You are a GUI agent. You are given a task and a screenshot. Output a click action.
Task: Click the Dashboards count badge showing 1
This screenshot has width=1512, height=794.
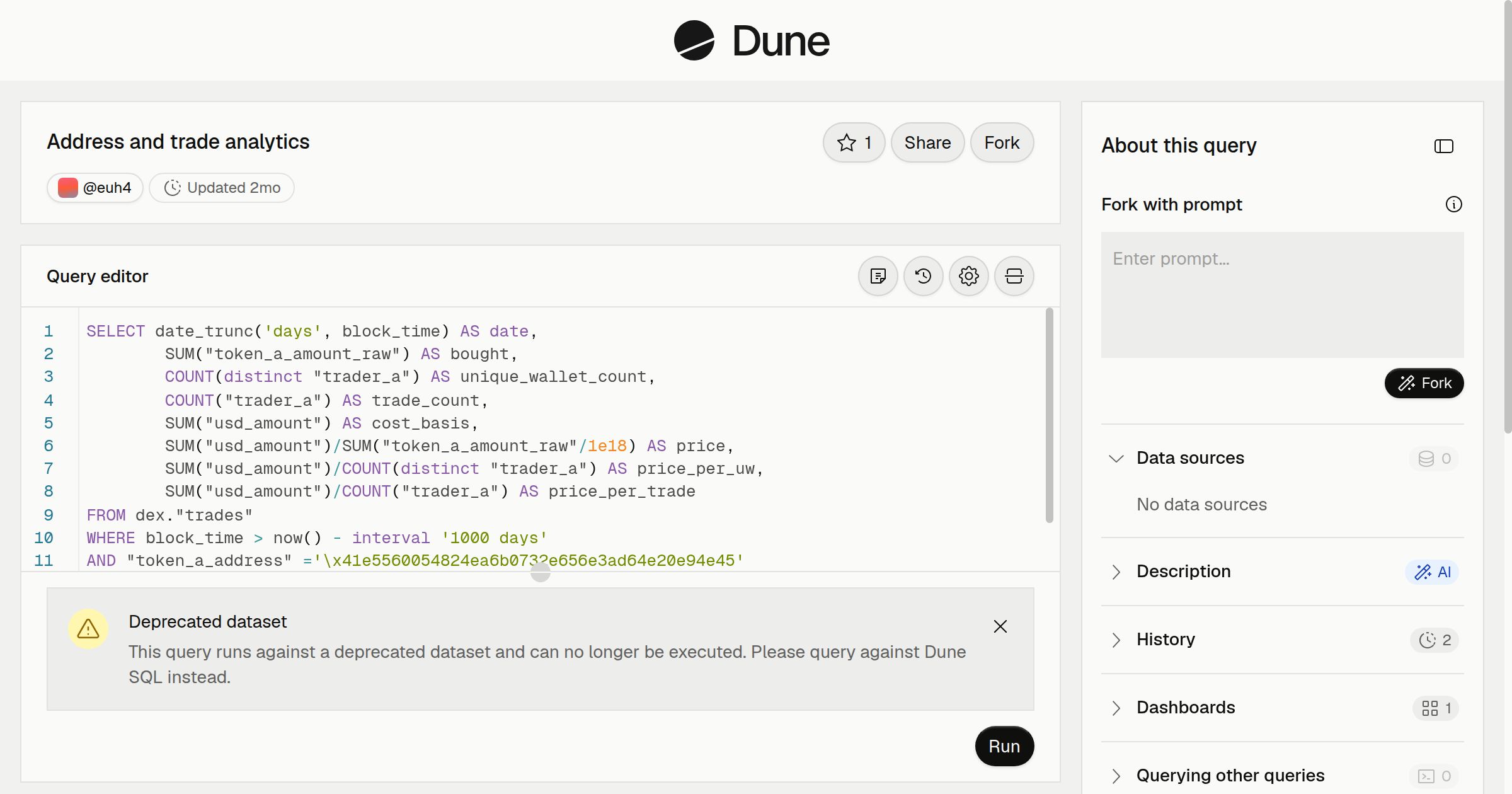click(1436, 708)
